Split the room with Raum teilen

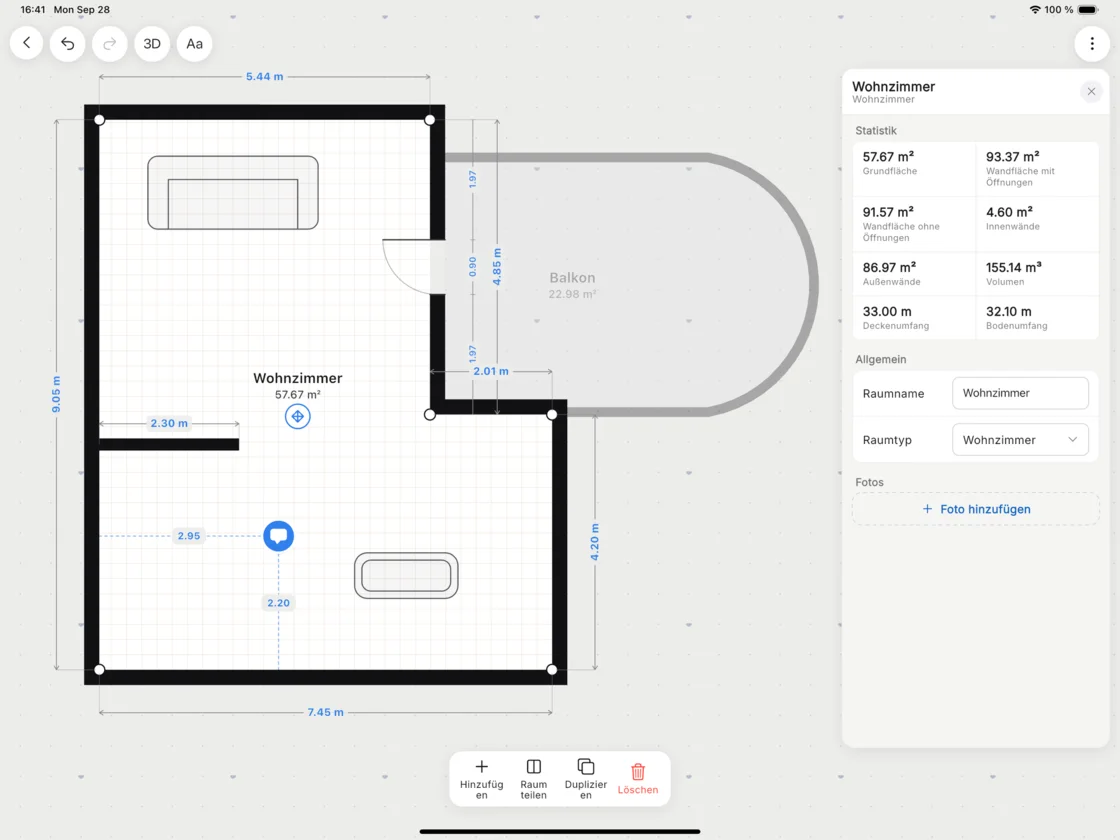534,779
